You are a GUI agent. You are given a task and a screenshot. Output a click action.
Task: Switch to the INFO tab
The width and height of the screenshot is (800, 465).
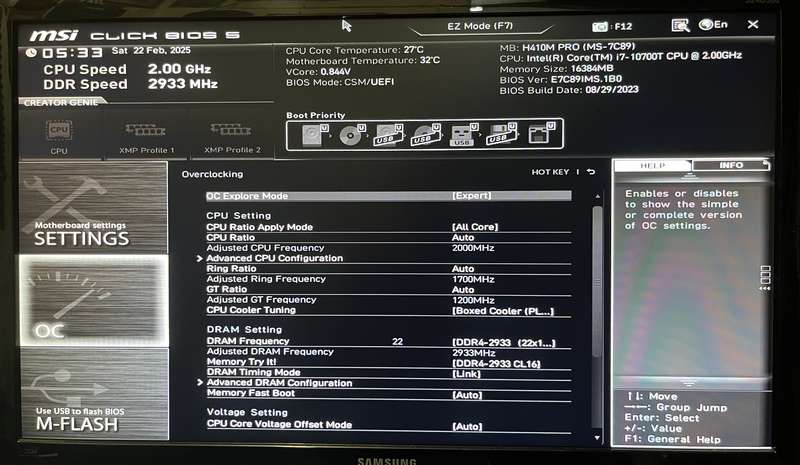[731, 165]
